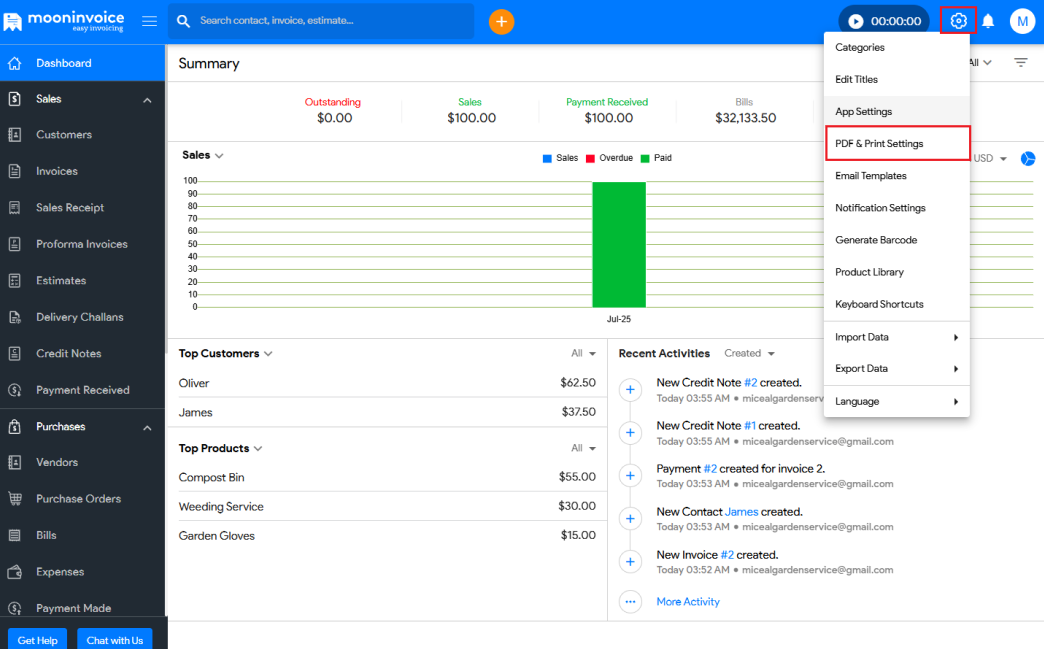1044x649 pixels.
Task: Start the timer play button
Action: [856, 21]
